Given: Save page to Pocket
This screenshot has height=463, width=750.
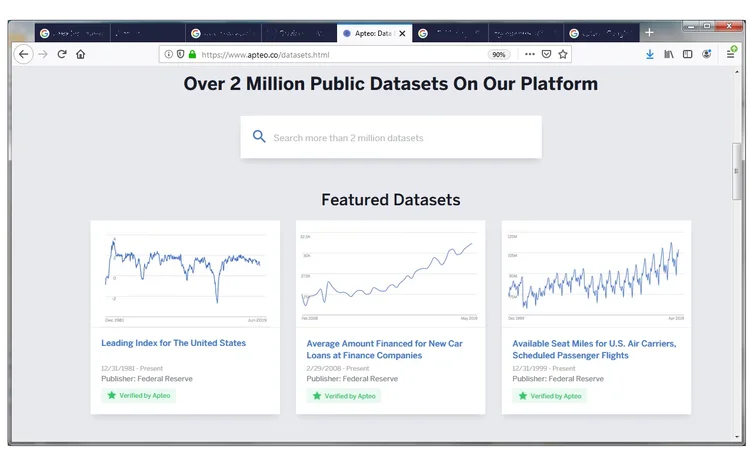Looking at the screenshot, I should (x=546, y=55).
